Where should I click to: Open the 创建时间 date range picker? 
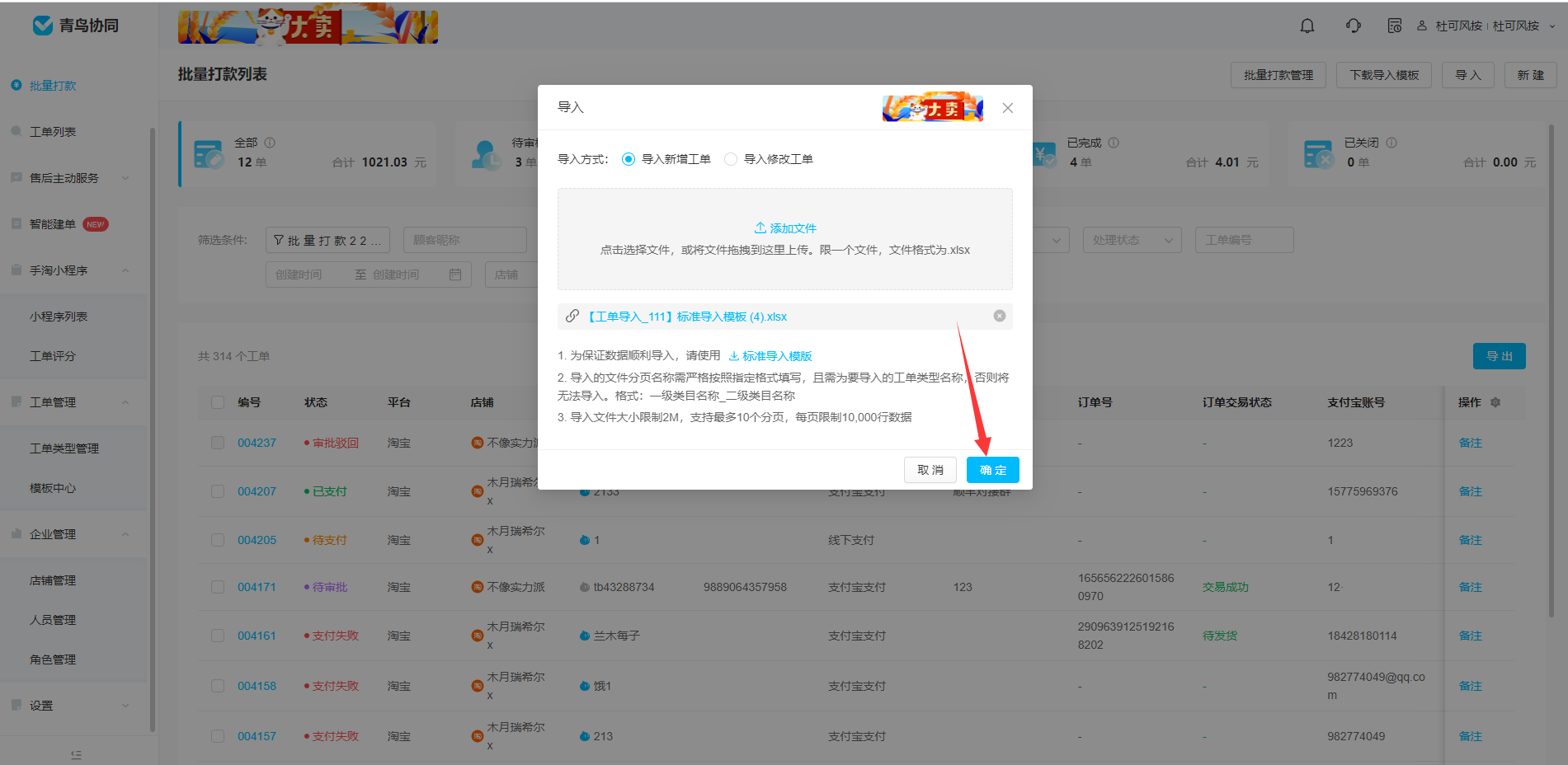368,275
